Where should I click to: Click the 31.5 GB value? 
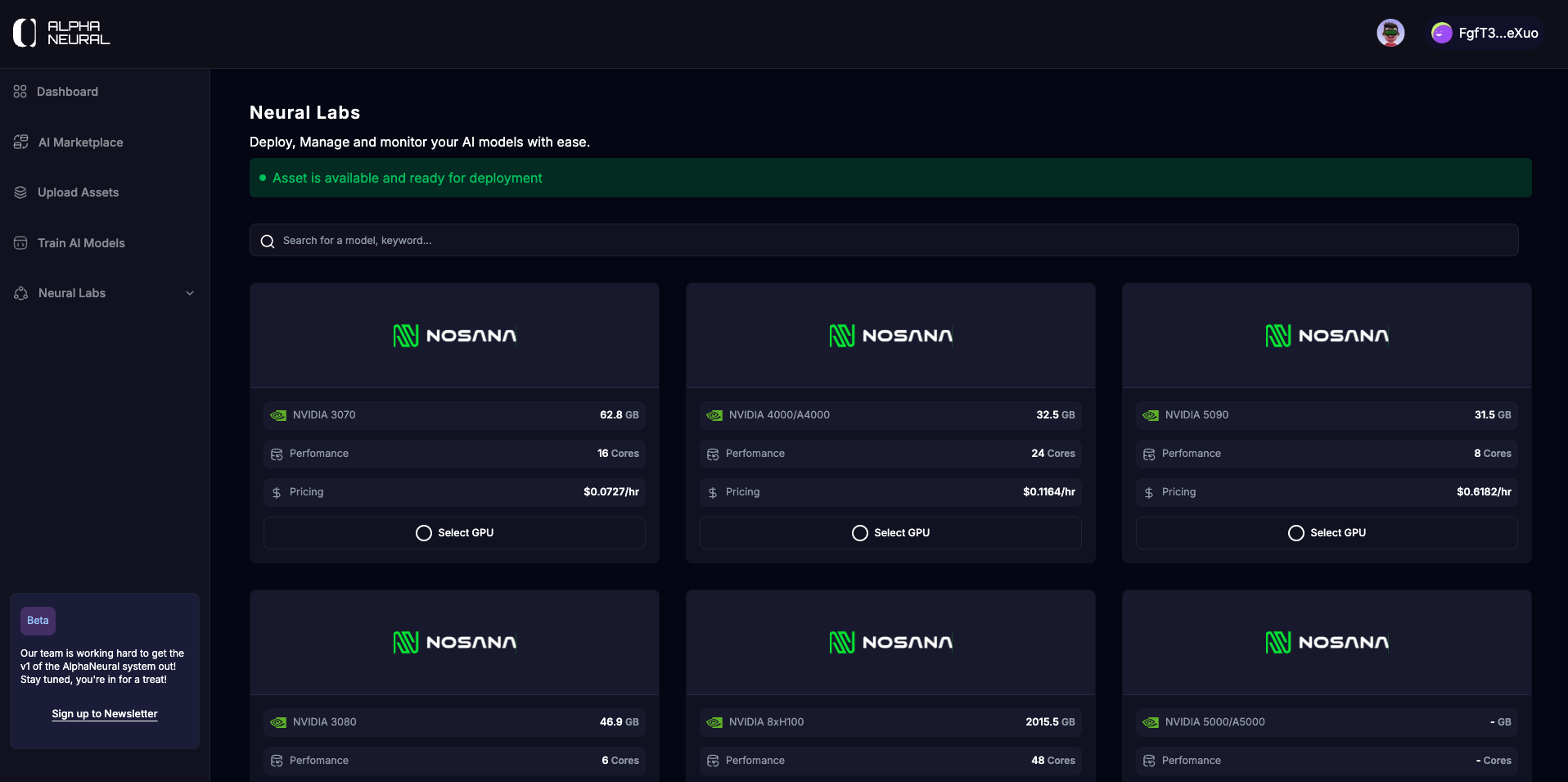1493,415
